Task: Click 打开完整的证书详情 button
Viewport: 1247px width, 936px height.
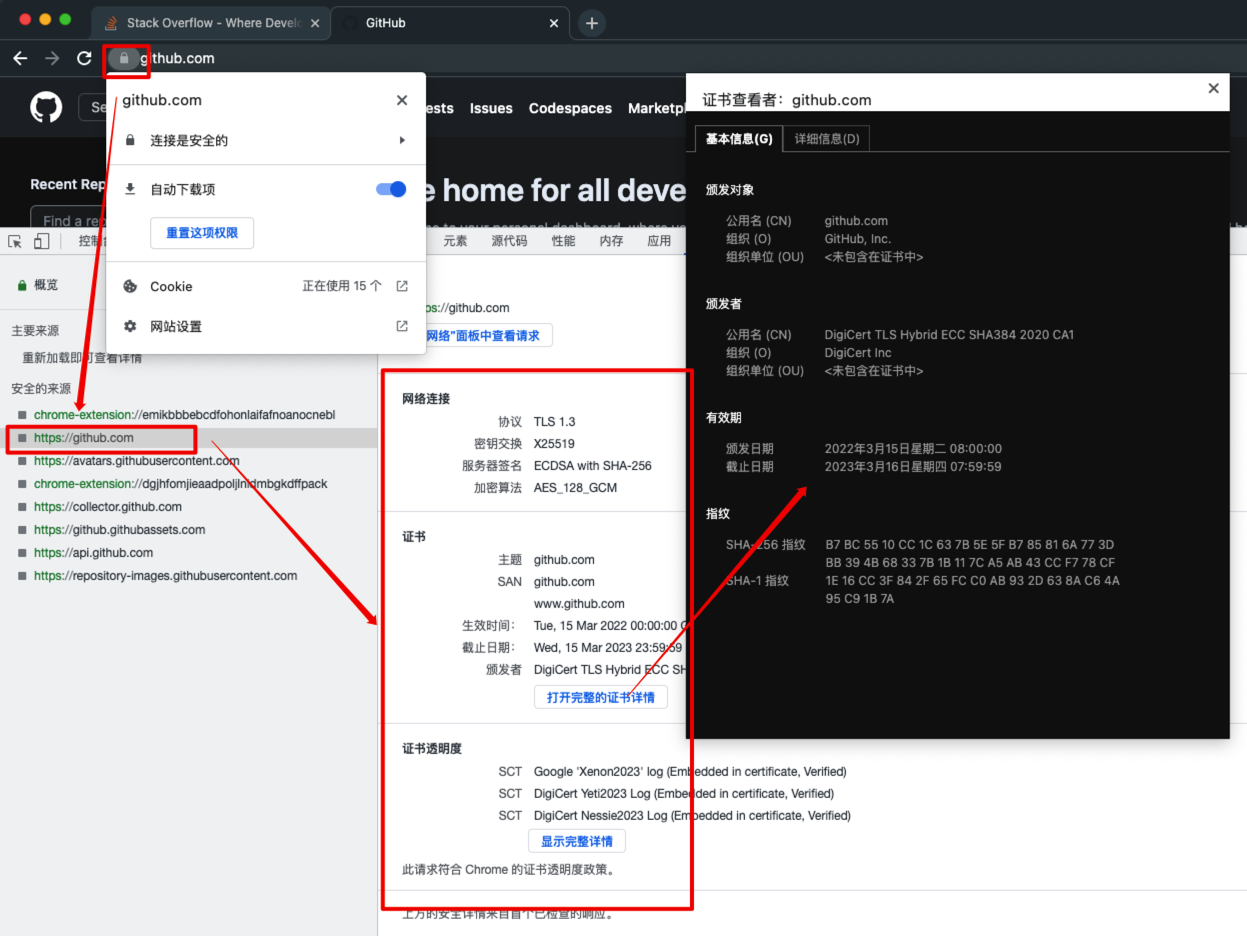Action: (601, 697)
